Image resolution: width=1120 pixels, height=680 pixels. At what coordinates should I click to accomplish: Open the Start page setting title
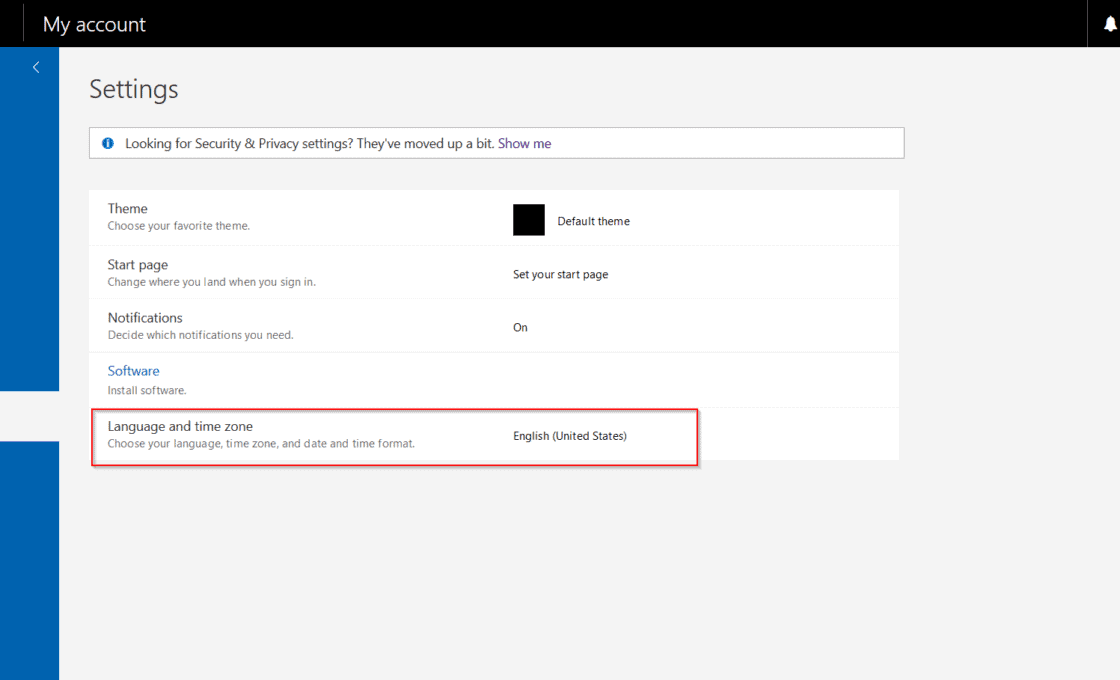138,265
